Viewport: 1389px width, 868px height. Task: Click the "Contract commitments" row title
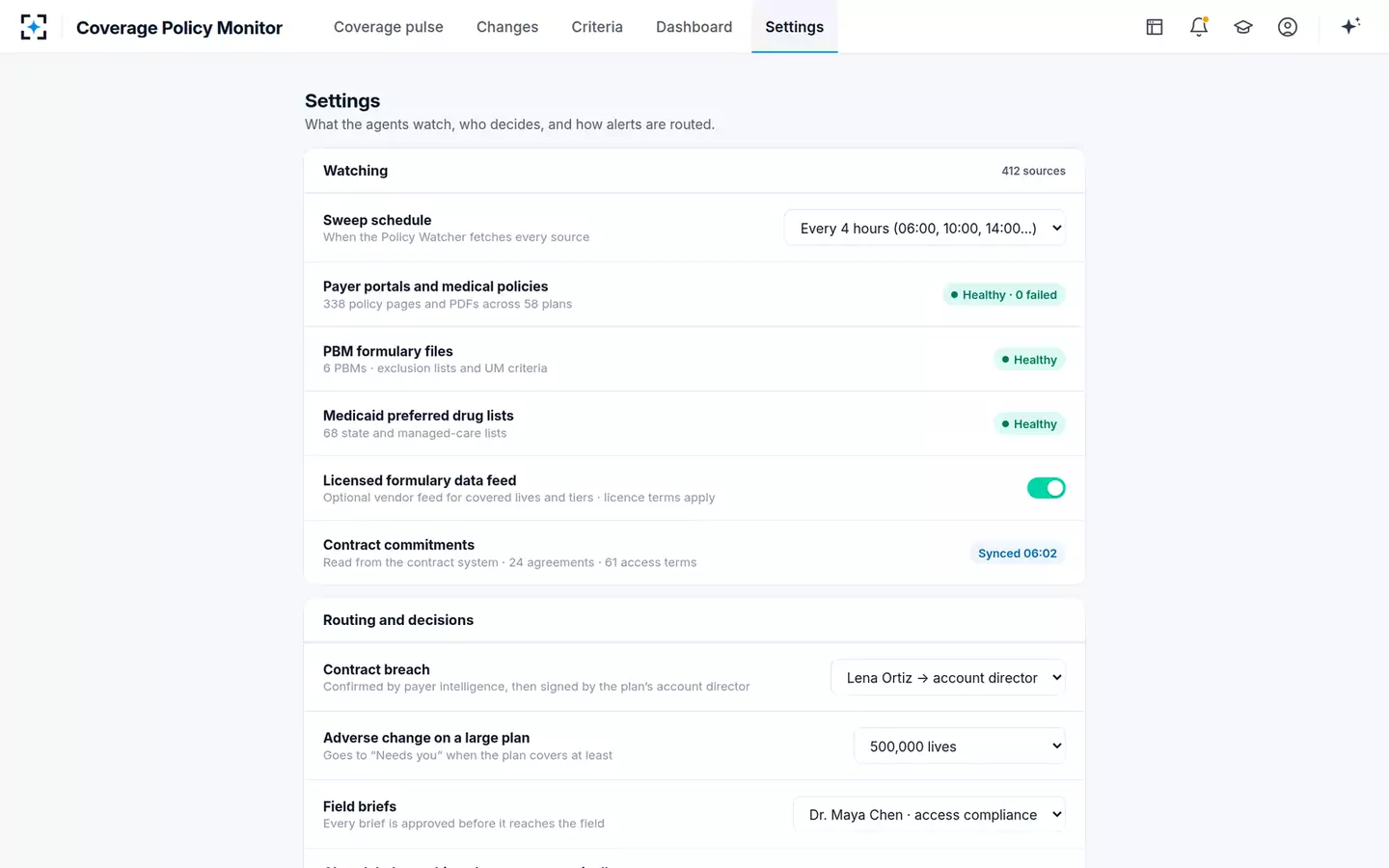click(398, 545)
